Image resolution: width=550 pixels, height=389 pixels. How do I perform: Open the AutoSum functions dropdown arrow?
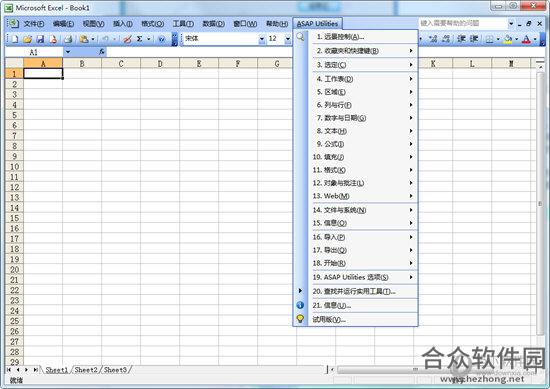click(149, 39)
